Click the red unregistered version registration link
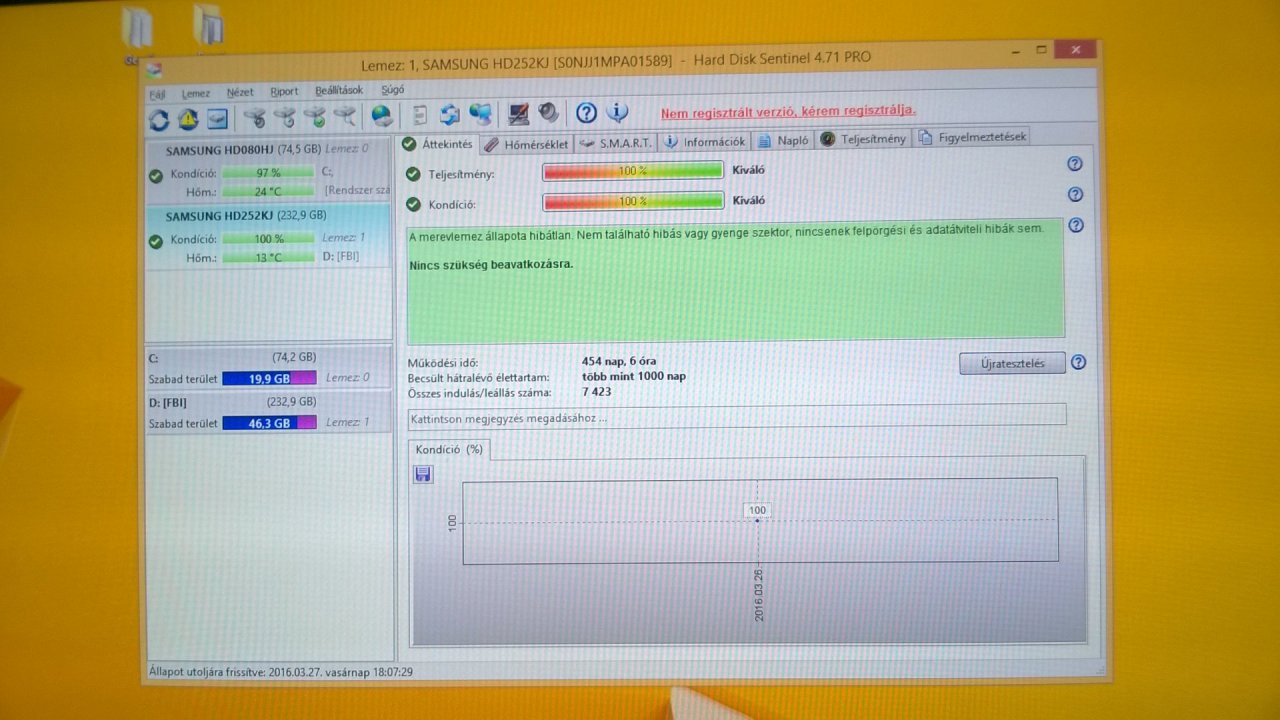The width and height of the screenshot is (1280, 720). 788,111
